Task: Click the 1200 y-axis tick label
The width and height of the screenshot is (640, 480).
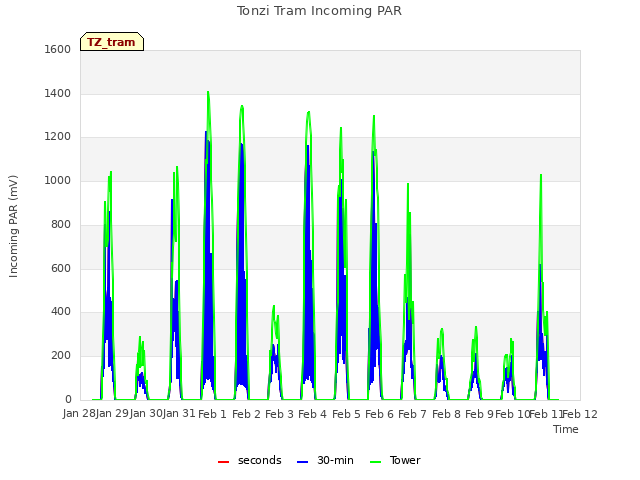Action: point(58,137)
